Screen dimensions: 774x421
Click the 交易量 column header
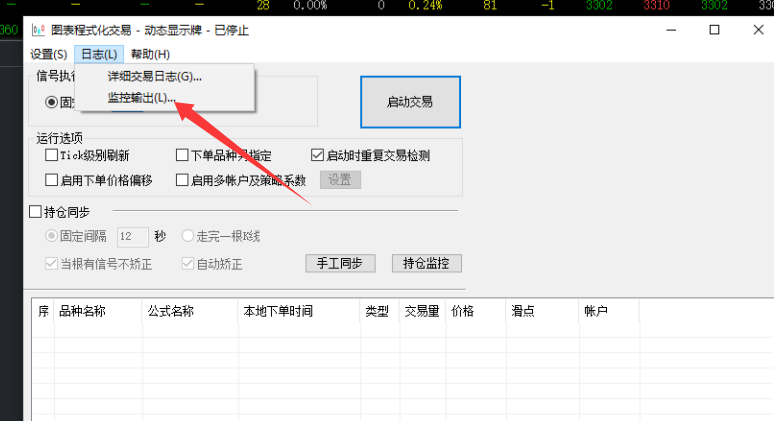click(422, 311)
